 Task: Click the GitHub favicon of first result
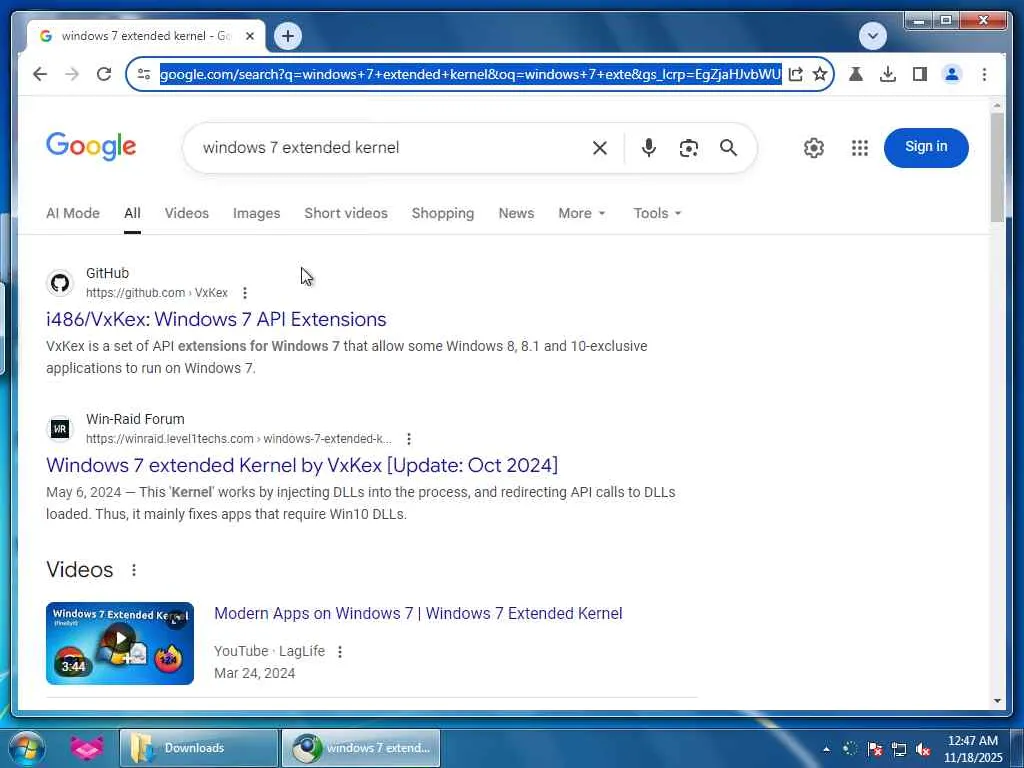click(60, 283)
